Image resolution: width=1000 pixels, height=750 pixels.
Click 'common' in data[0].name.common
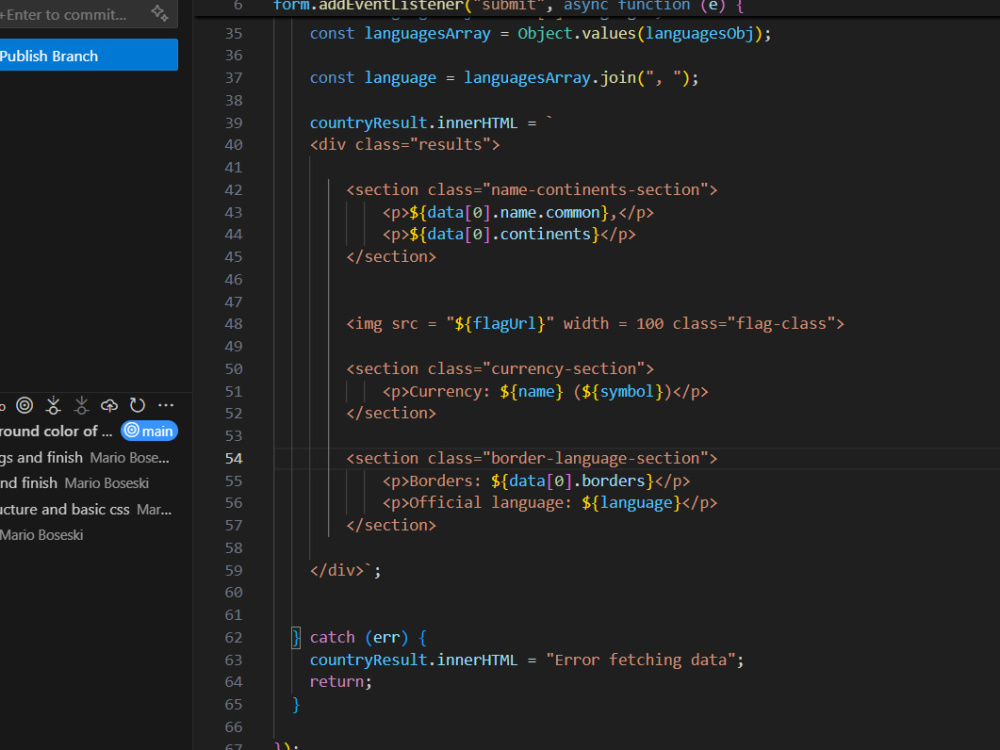click(573, 212)
